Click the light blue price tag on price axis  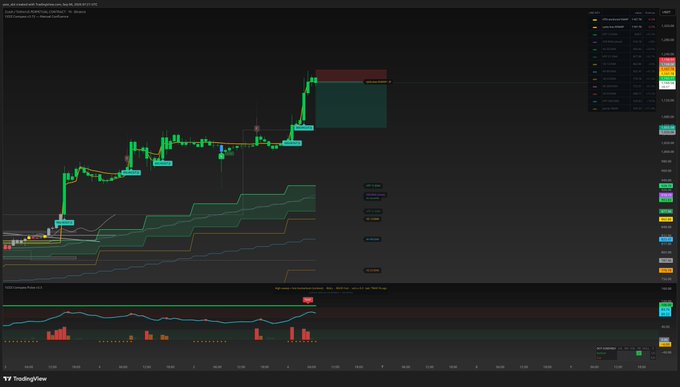pyautogui.click(x=666, y=239)
